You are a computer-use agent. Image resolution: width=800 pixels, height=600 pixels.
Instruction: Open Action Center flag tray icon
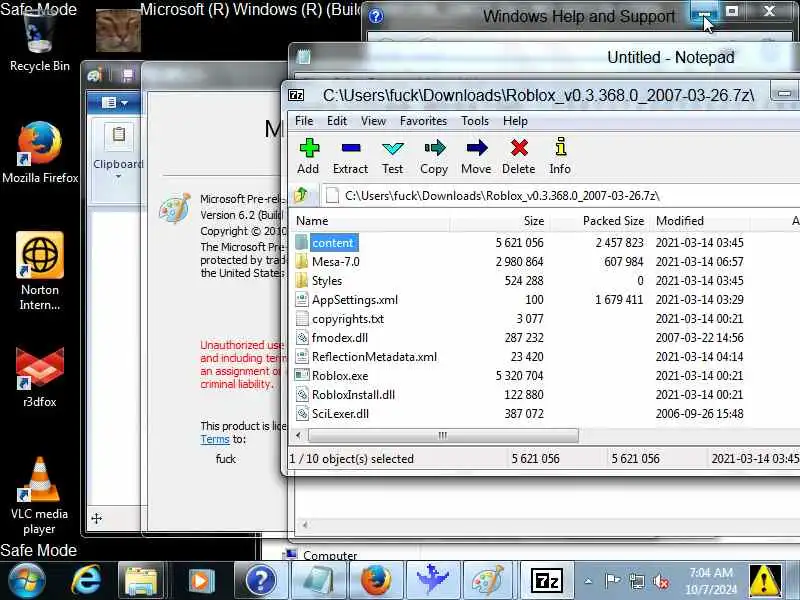[612, 581]
